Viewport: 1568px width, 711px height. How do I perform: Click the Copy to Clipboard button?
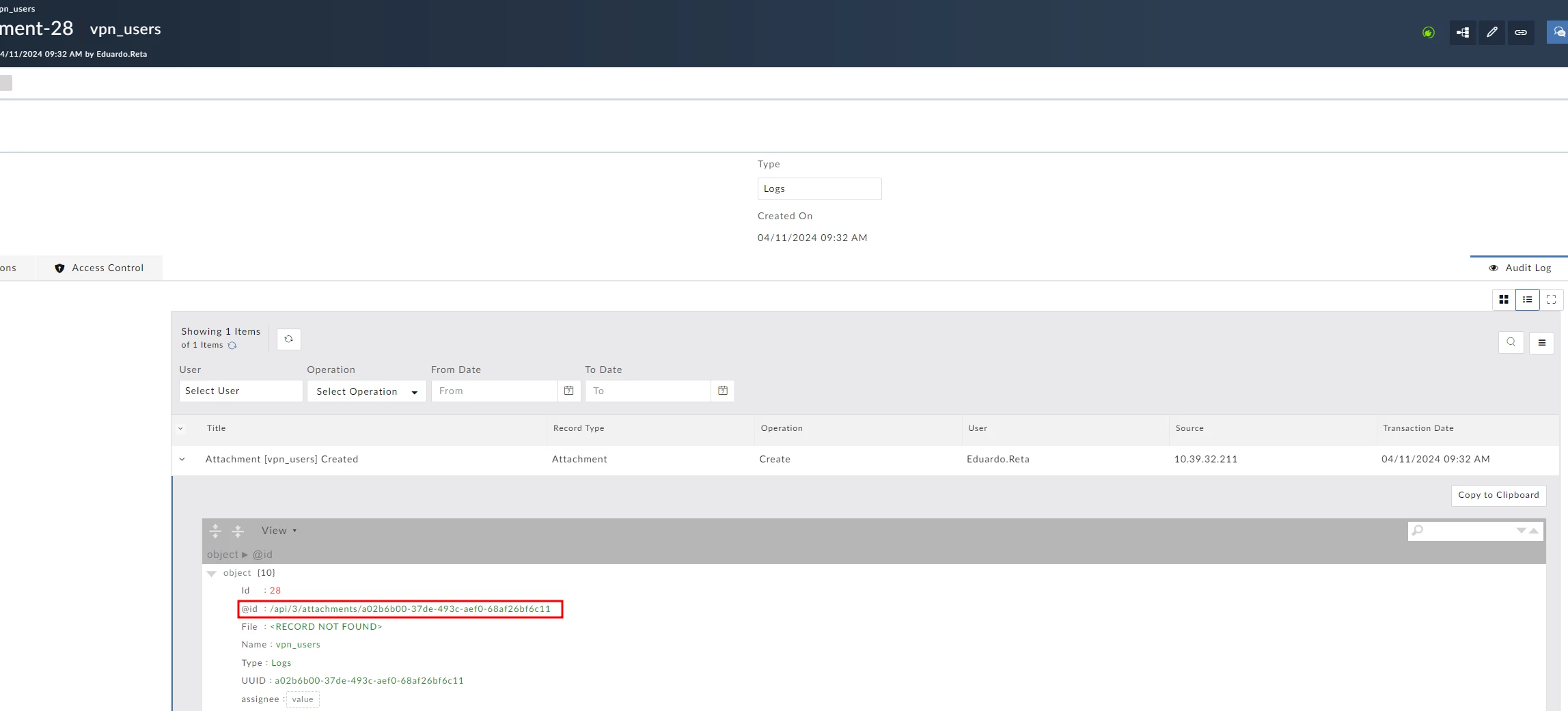coord(1498,495)
